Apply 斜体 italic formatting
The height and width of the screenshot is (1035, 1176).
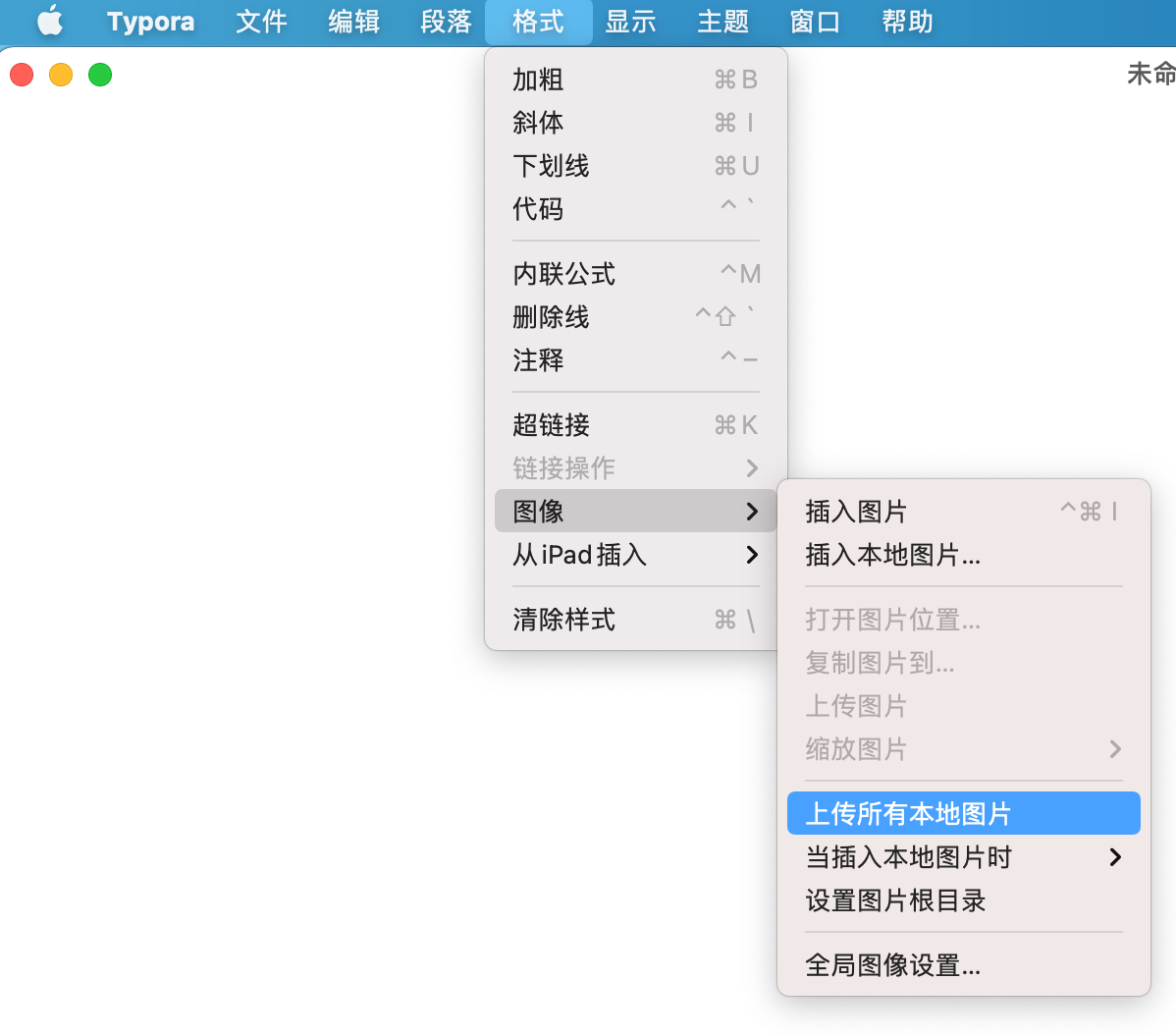(635, 122)
